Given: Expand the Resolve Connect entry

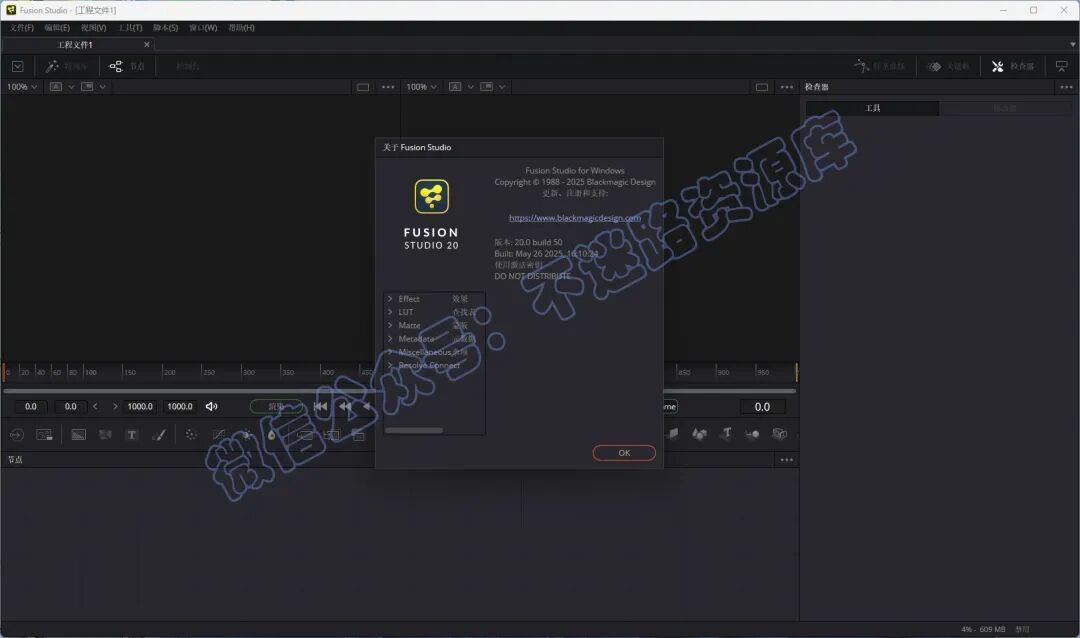Looking at the screenshot, I should [x=390, y=365].
